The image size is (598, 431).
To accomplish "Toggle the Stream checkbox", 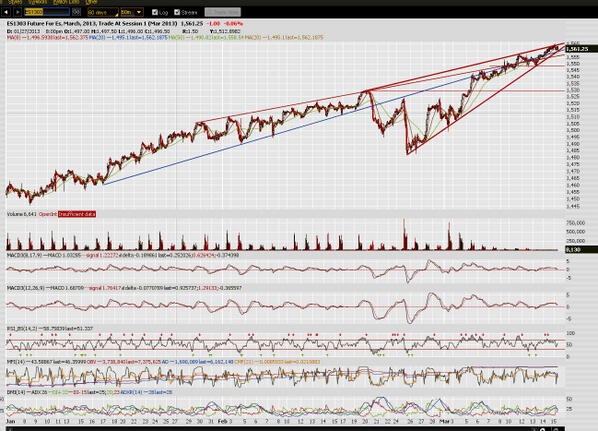I will click(177, 12).
